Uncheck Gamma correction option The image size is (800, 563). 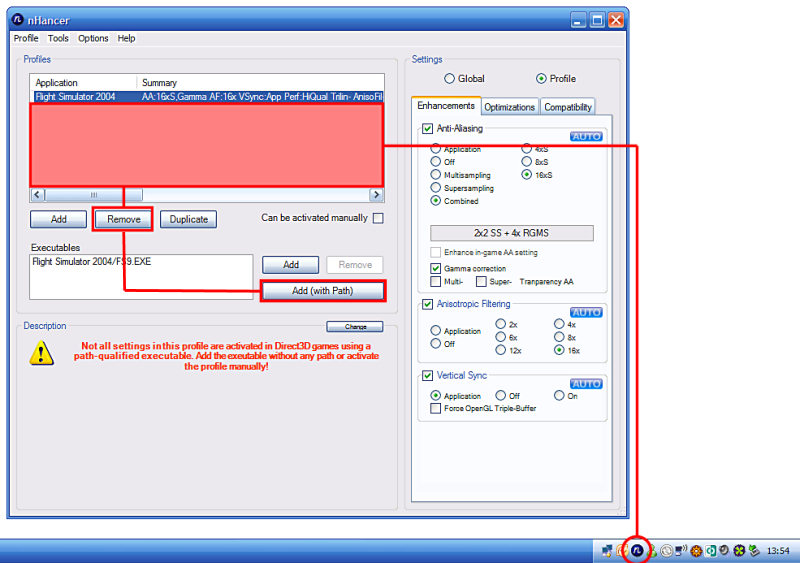(x=436, y=269)
